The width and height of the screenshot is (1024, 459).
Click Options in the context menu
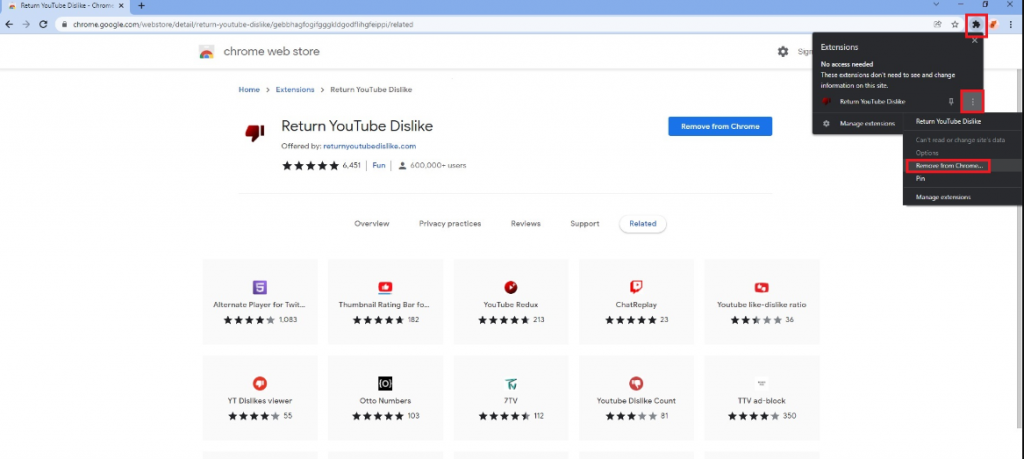tap(927, 153)
